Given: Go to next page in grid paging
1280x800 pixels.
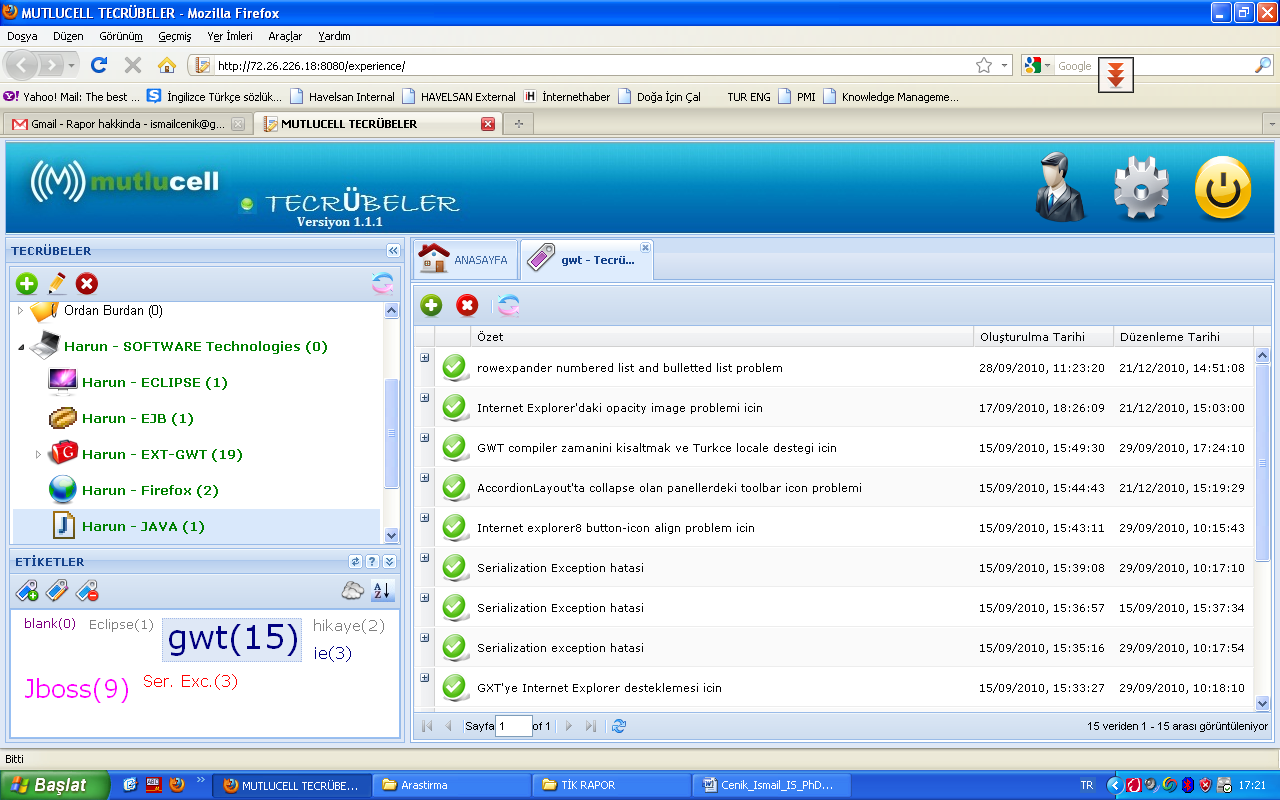Looking at the screenshot, I should [569, 726].
